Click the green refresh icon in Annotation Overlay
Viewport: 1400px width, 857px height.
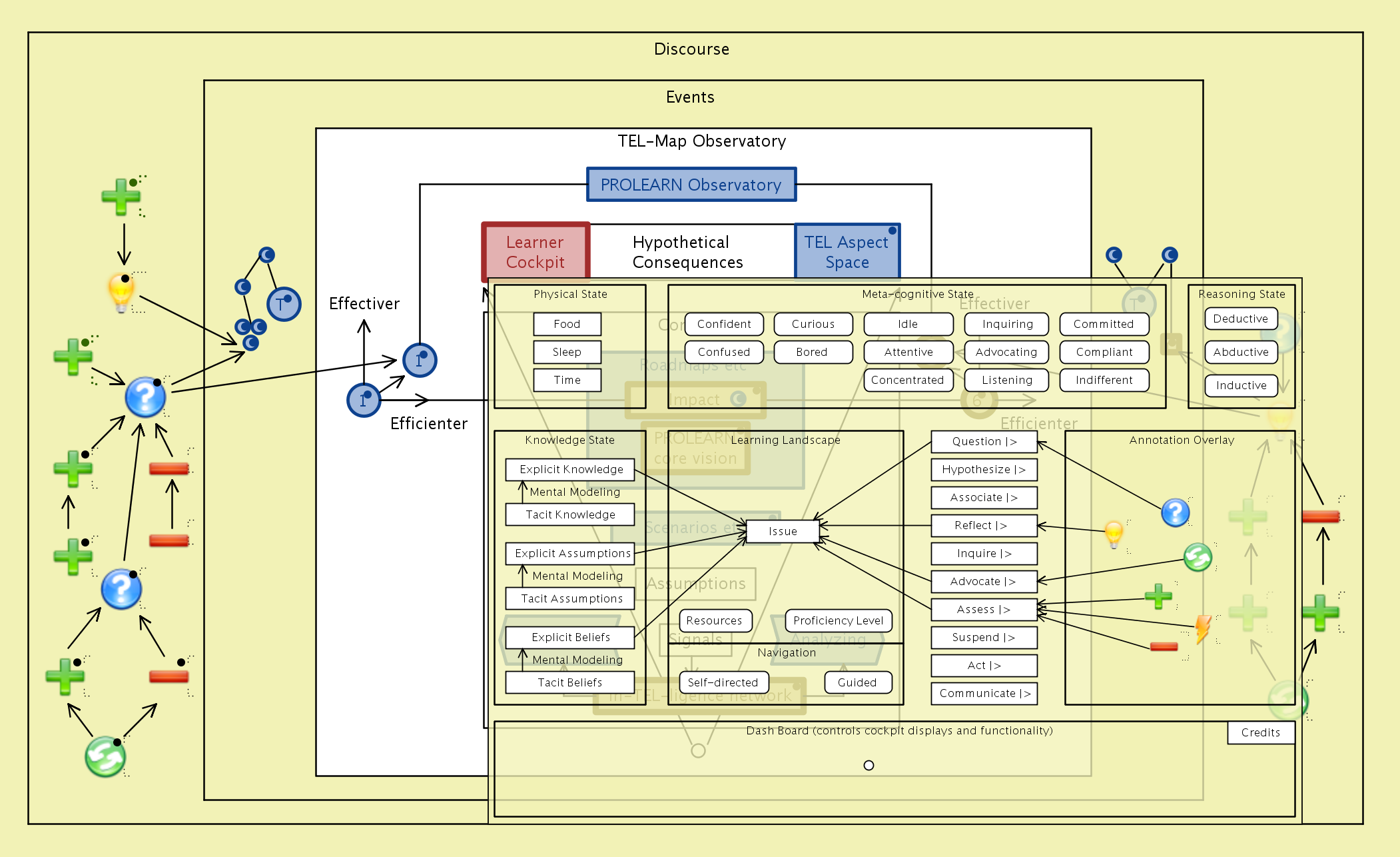pos(1198,557)
